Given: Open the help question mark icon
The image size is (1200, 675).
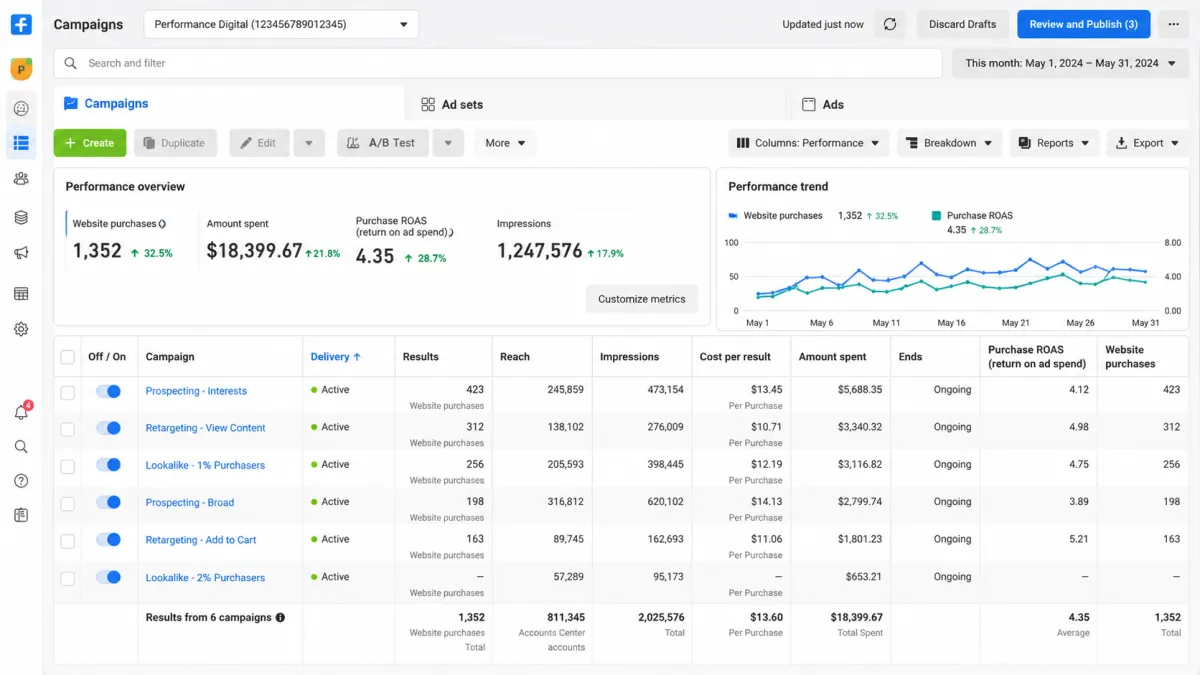Looking at the screenshot, I should (21, 481).
